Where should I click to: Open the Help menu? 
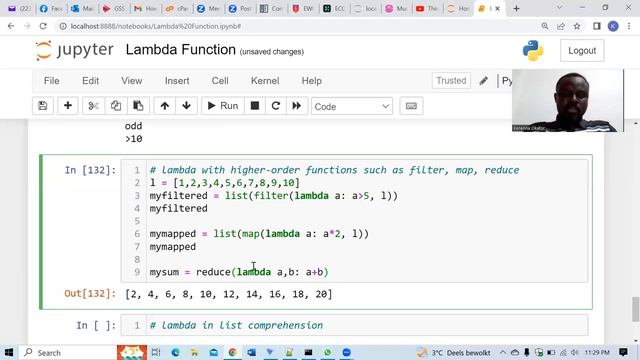click(311, 81)
